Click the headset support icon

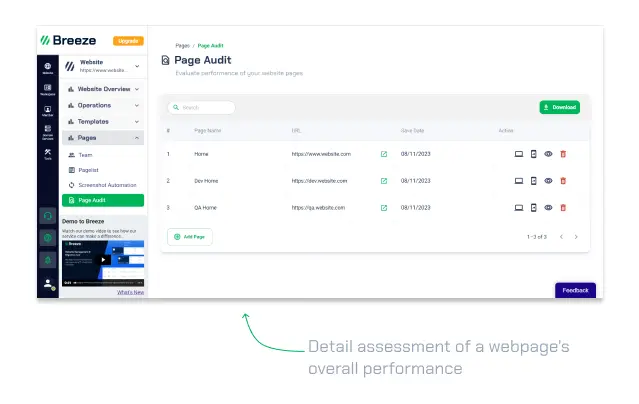tap(48, 216)
